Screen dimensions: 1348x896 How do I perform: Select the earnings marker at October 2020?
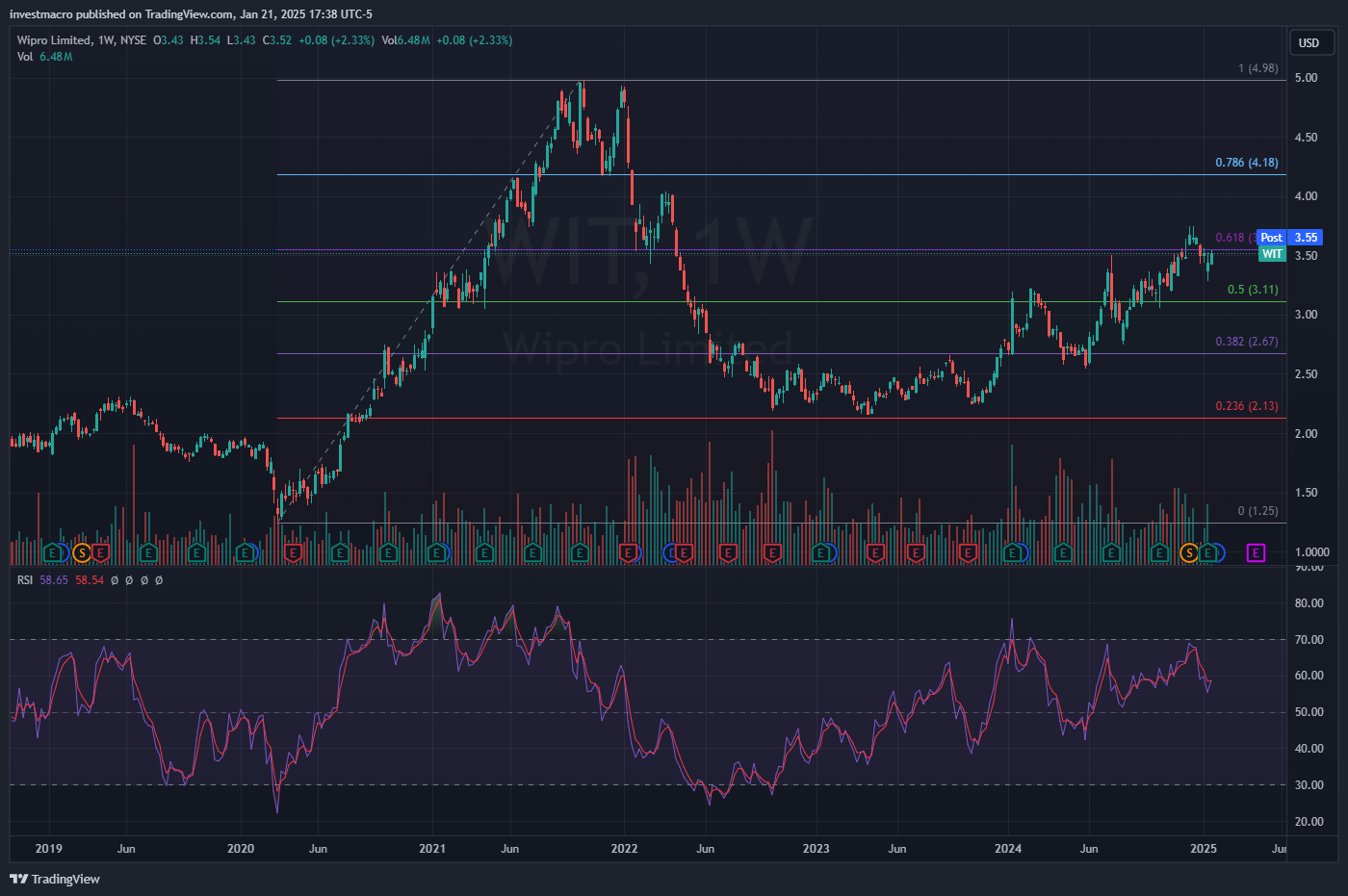388,552
